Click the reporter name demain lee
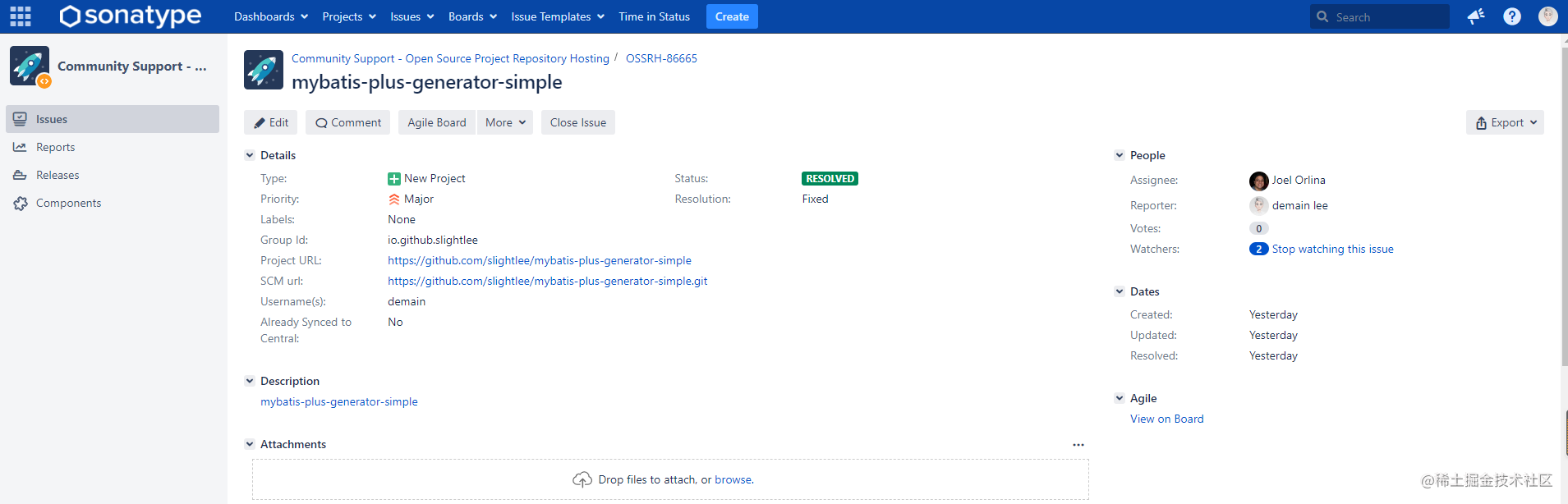This screenshot has width=1568, height=504. coord(1300,206)
